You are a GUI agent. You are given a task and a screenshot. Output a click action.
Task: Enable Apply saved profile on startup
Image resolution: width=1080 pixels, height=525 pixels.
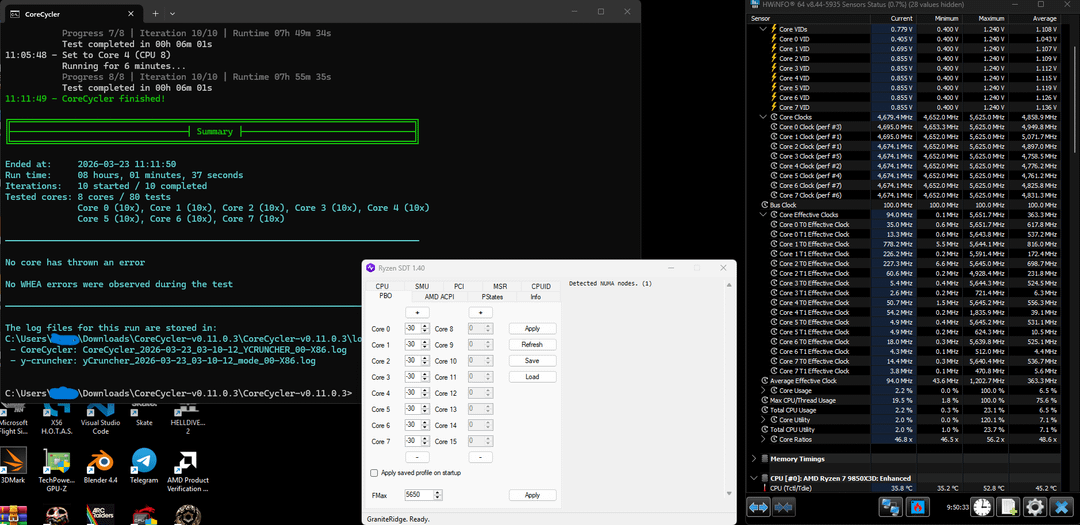pyautogui.click(x=375, y=473)
